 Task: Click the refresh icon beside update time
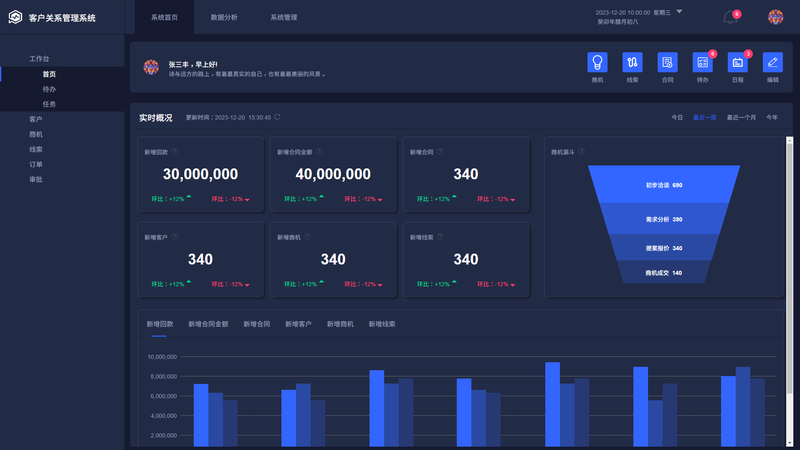(x=278, y=117)
